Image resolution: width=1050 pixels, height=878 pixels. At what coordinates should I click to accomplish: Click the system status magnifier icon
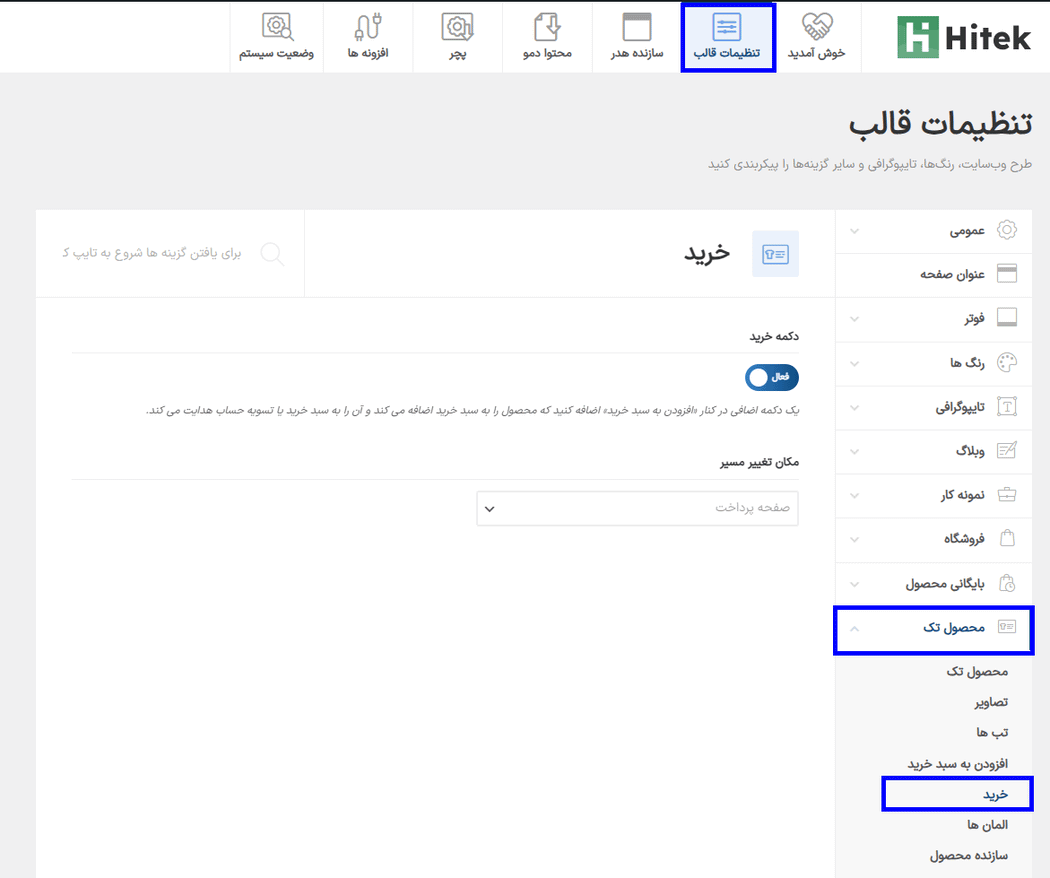pyautogui.click(x=277, y=27)
